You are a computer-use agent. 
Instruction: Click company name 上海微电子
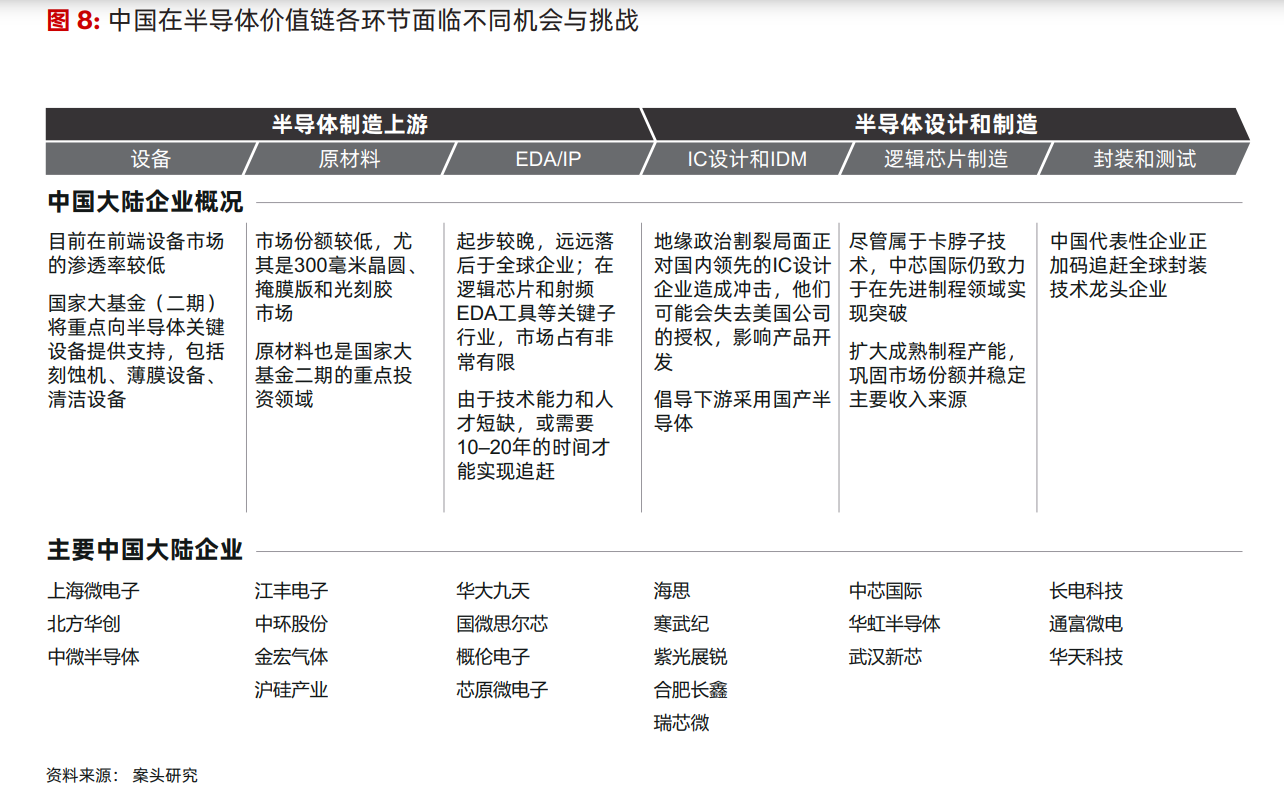pos(94,591)
